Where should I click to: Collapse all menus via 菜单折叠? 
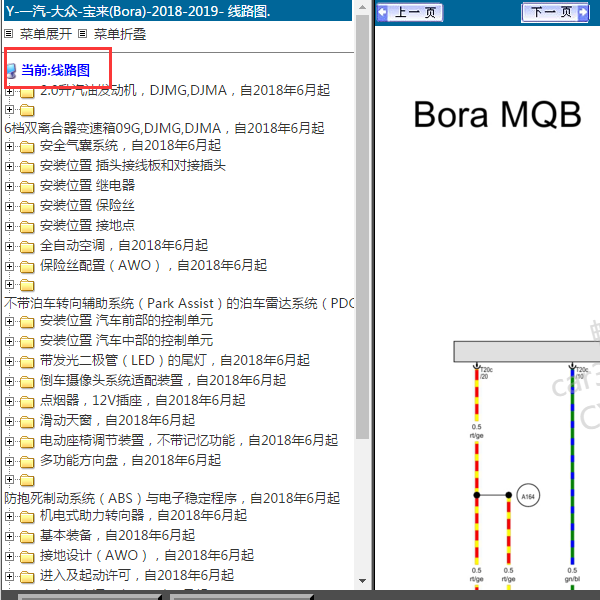click(120, 34)
